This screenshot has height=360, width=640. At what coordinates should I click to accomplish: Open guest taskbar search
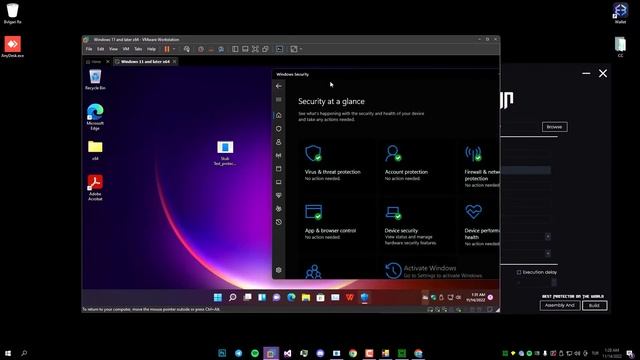233,298
